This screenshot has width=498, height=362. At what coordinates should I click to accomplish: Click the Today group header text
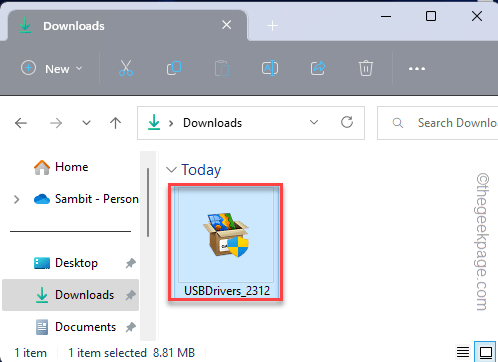coord(201,170)
